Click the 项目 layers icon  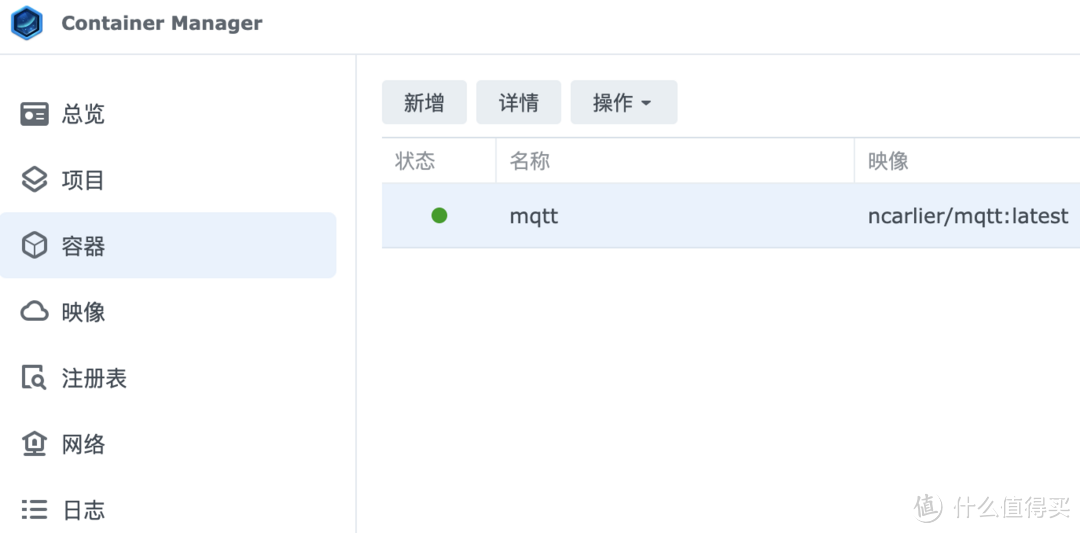tap(35, 180)
